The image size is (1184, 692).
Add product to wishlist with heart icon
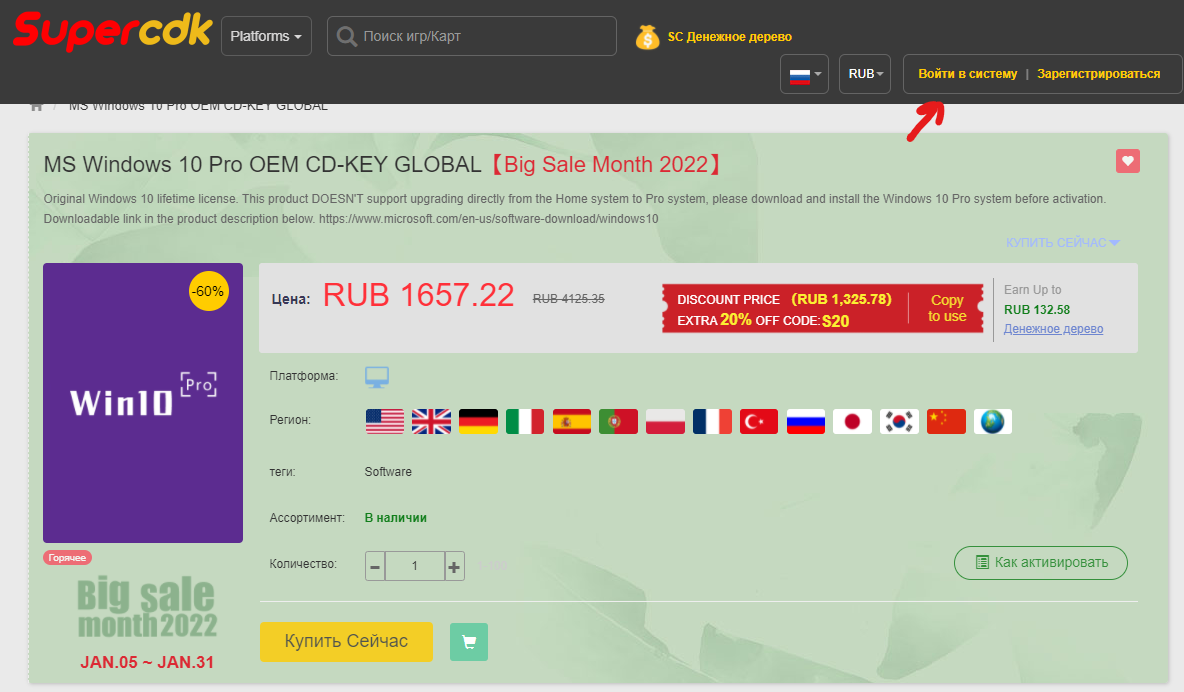[x=1127, y=161]
